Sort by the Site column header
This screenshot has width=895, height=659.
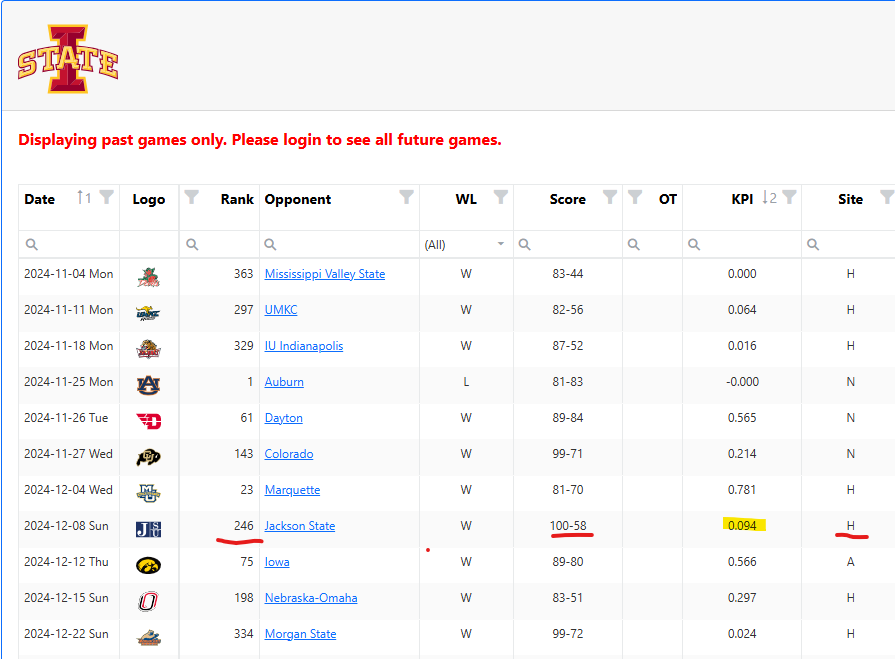(x=850, y=199)
